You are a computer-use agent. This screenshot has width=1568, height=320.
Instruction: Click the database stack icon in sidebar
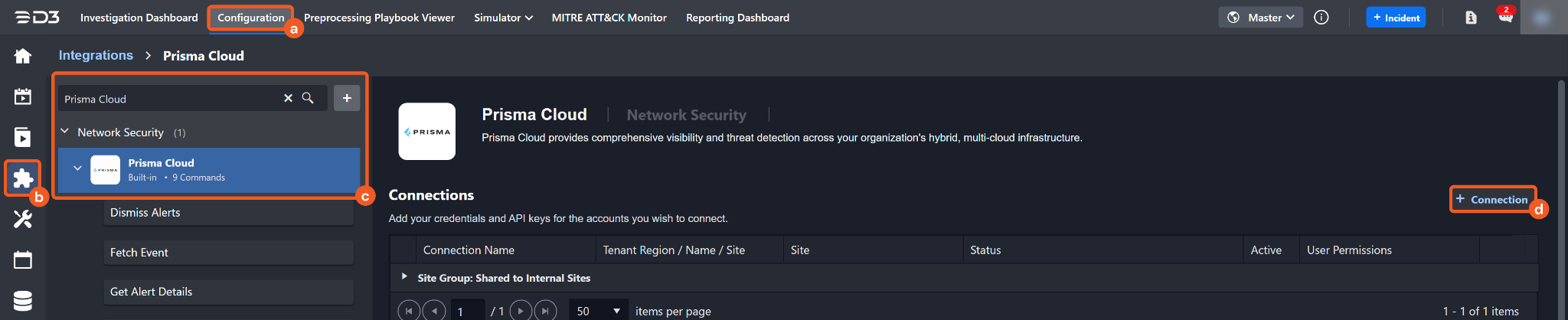tap(23, 301)
